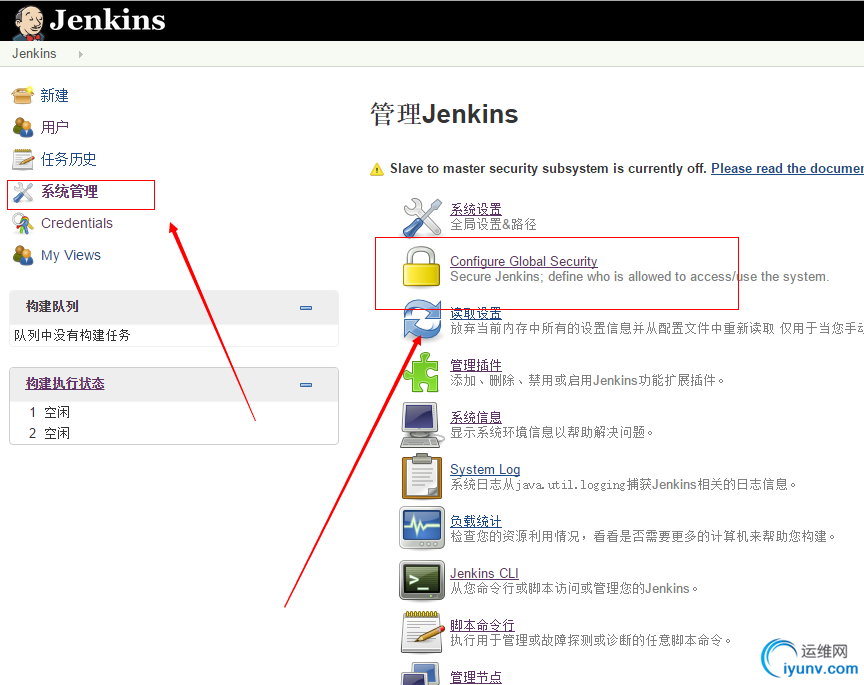This screenshot has width=864, height=685.
Task: Click the 用户 people icon in sidebar
Action: click(23, 127)
